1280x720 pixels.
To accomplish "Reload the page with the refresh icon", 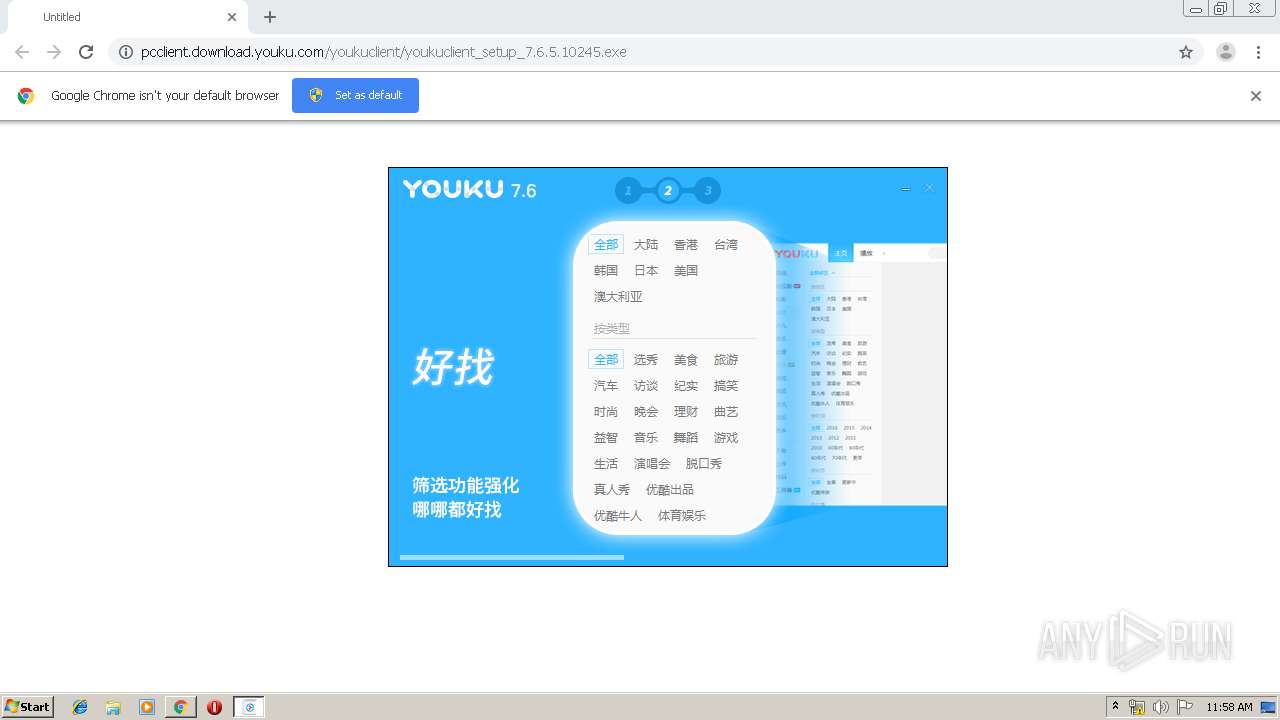I will (86, 52).
